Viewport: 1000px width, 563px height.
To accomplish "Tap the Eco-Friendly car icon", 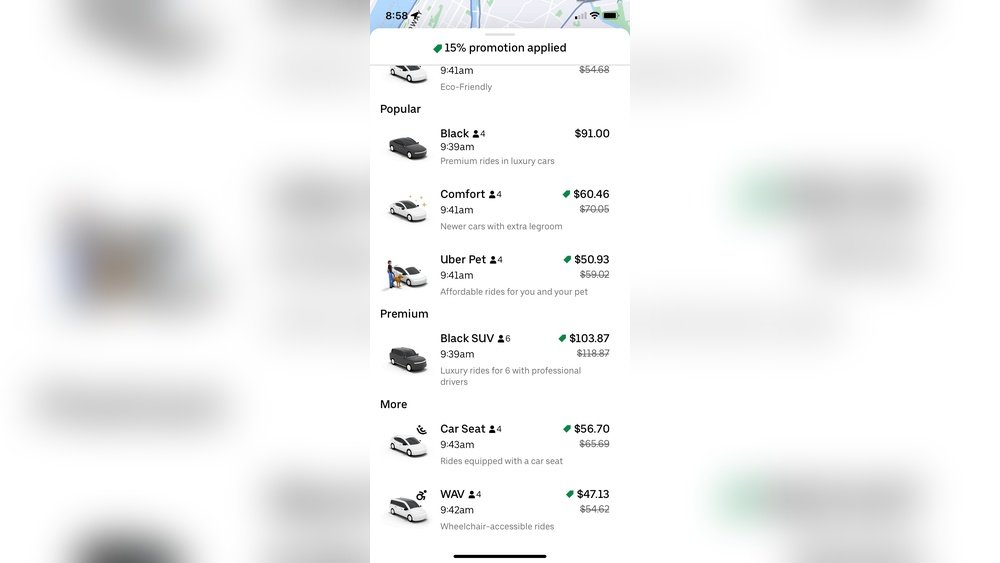I will (x=408, y=73).
